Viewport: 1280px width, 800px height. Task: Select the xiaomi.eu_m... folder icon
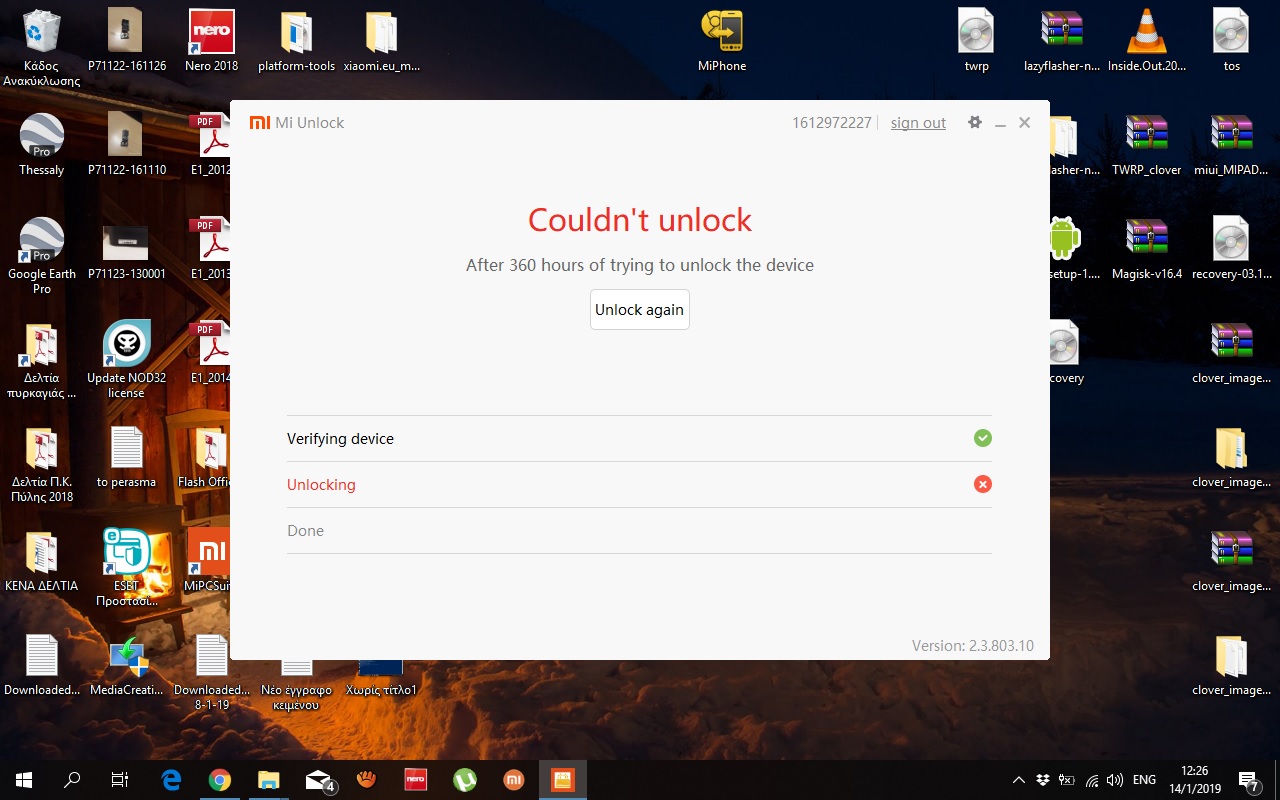pos(382,42)
